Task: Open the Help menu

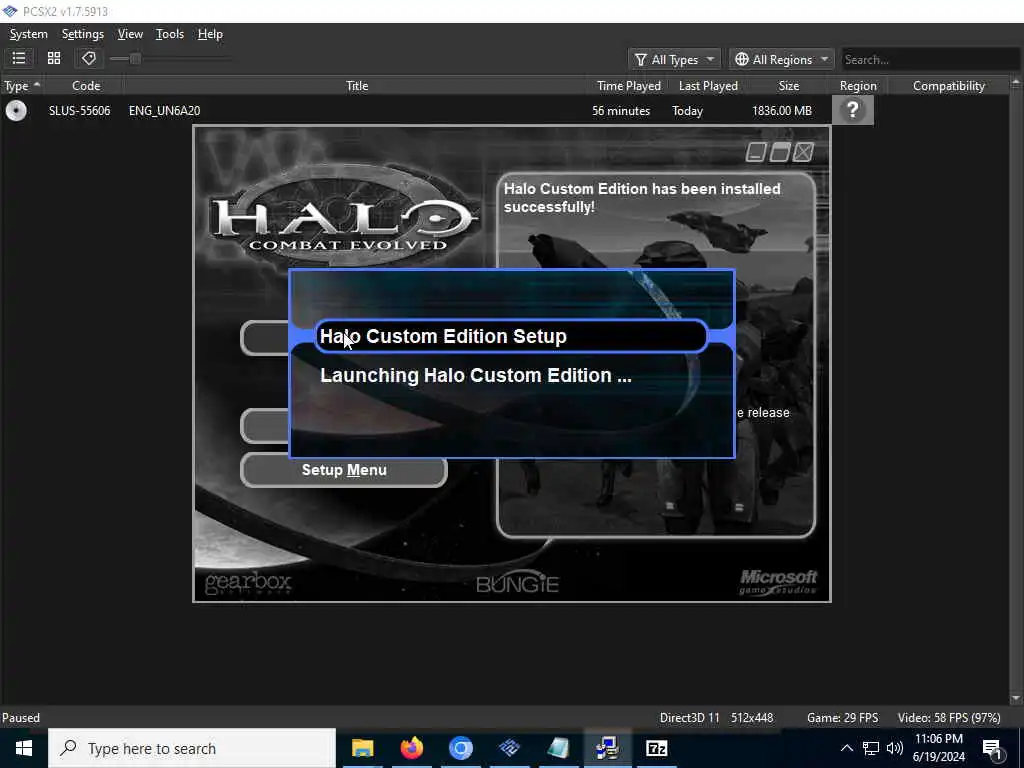Action: tap(210, 34)
